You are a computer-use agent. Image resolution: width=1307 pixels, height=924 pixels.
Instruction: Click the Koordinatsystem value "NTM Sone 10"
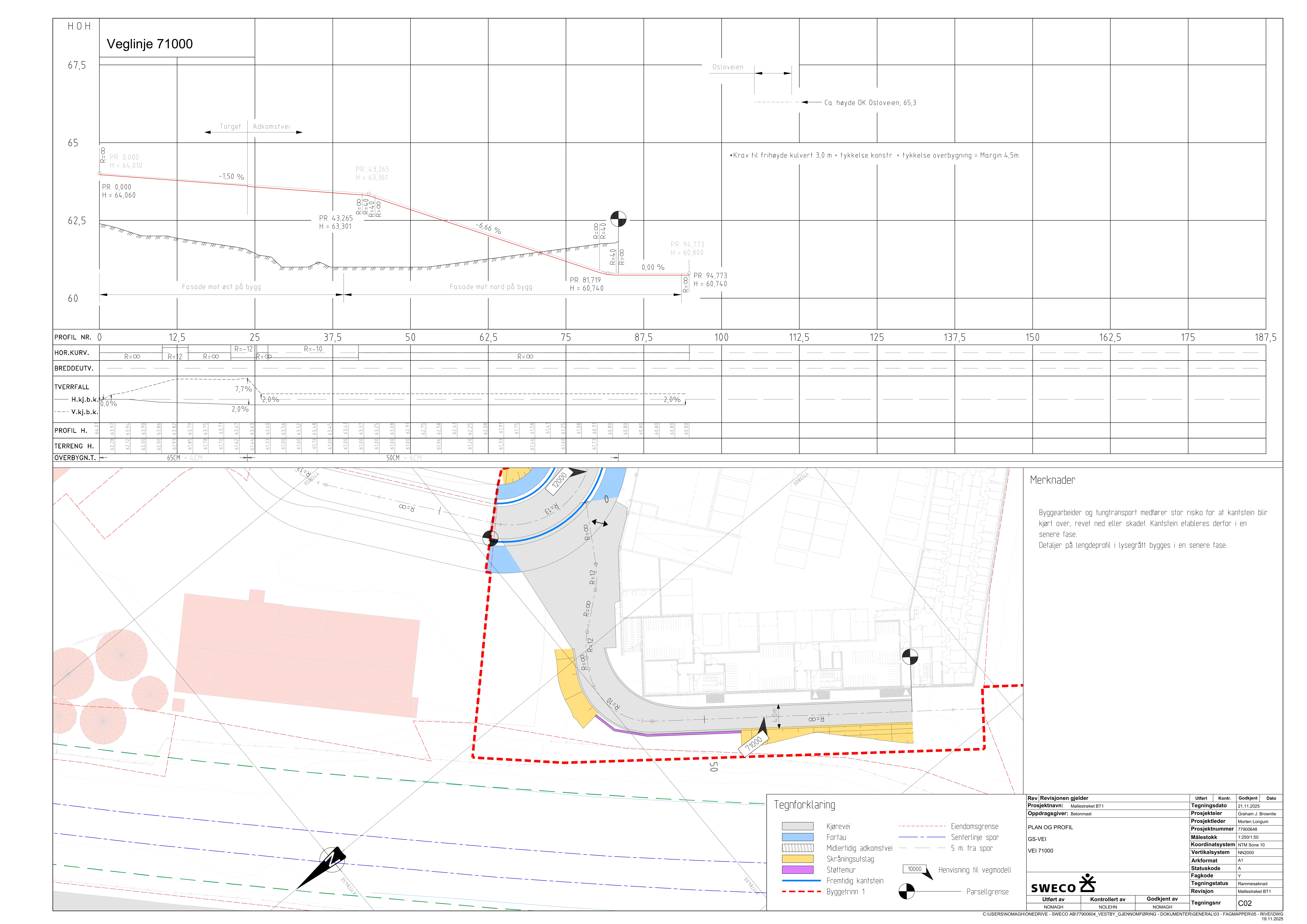click(x=1251, y=845)
